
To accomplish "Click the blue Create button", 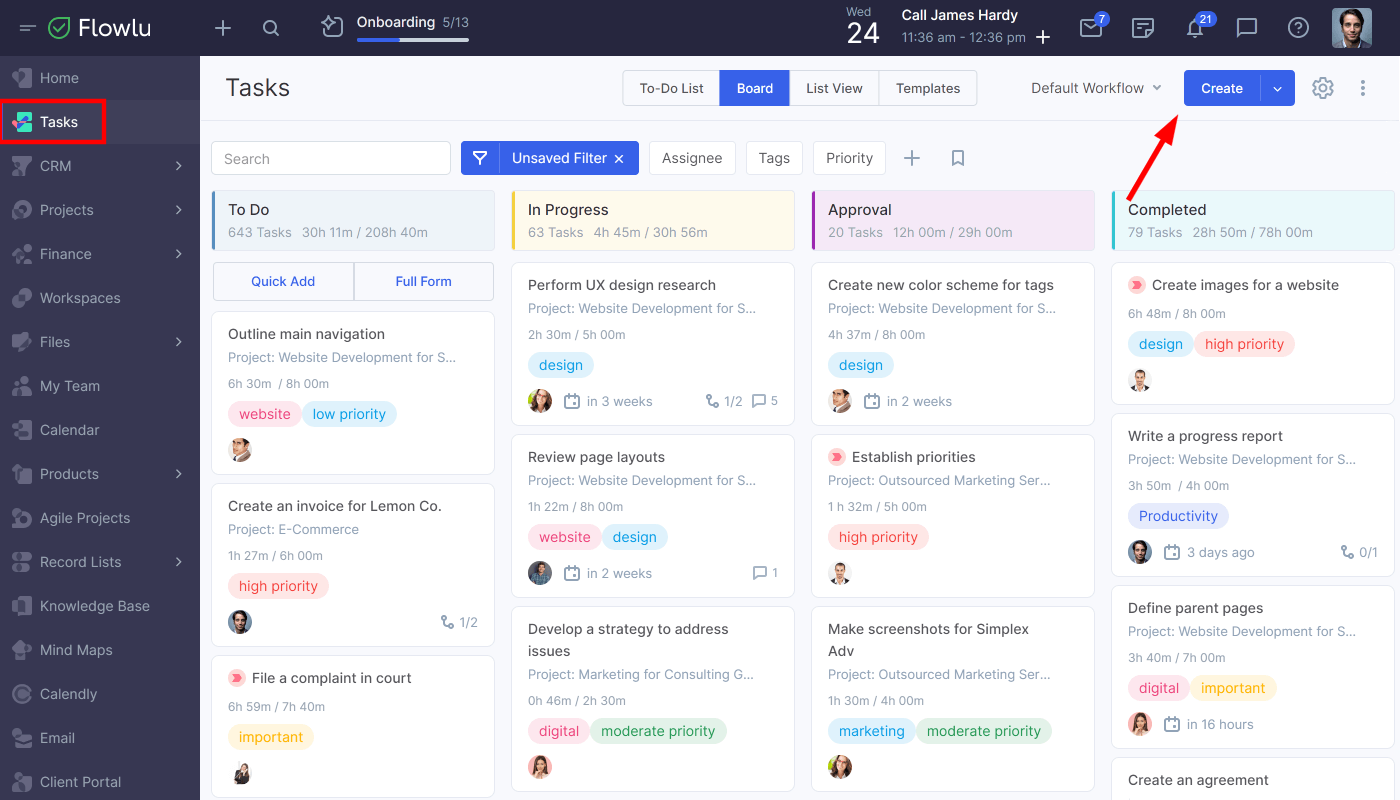I will click(x=1222, y=88).
